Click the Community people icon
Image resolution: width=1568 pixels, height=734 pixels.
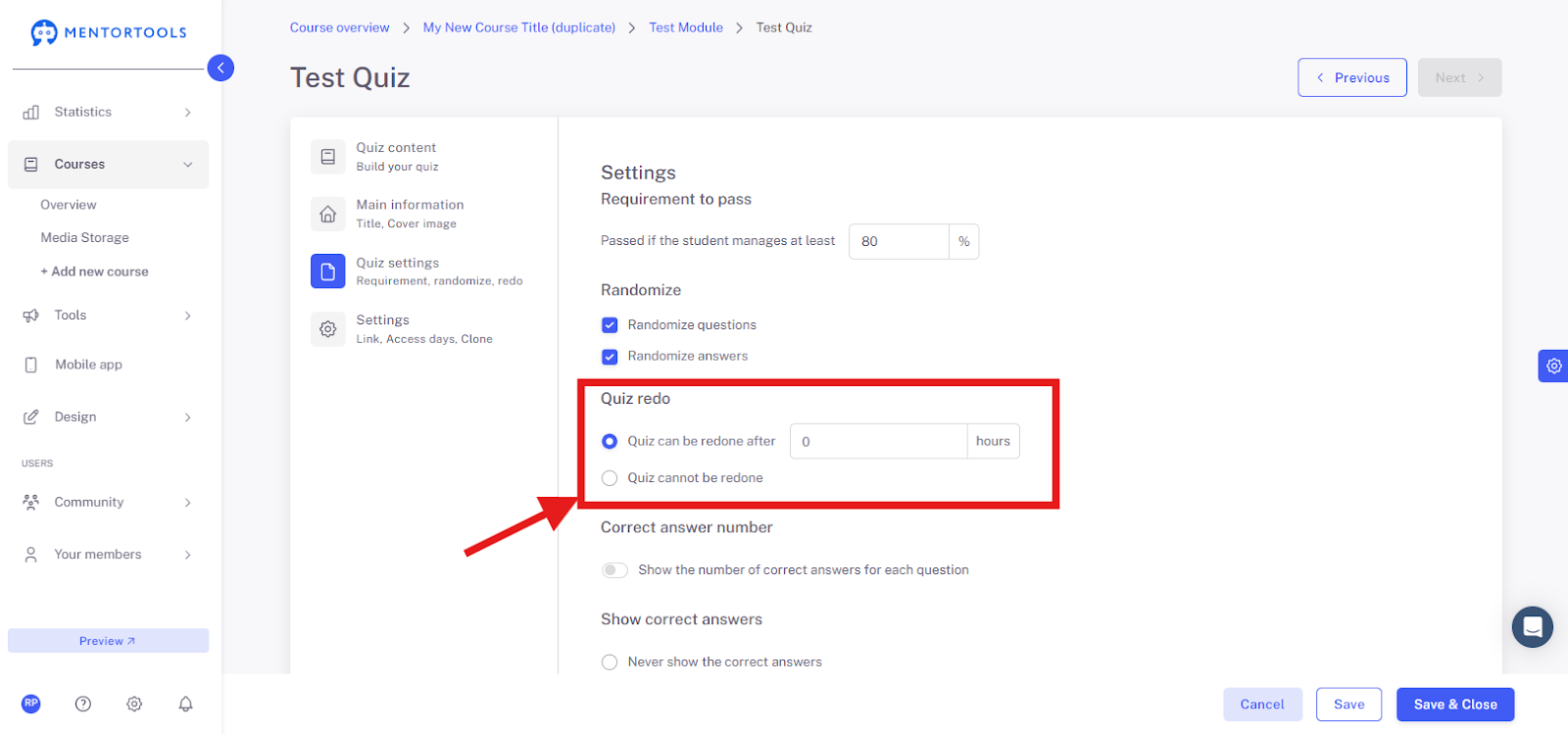pos(31,502)
